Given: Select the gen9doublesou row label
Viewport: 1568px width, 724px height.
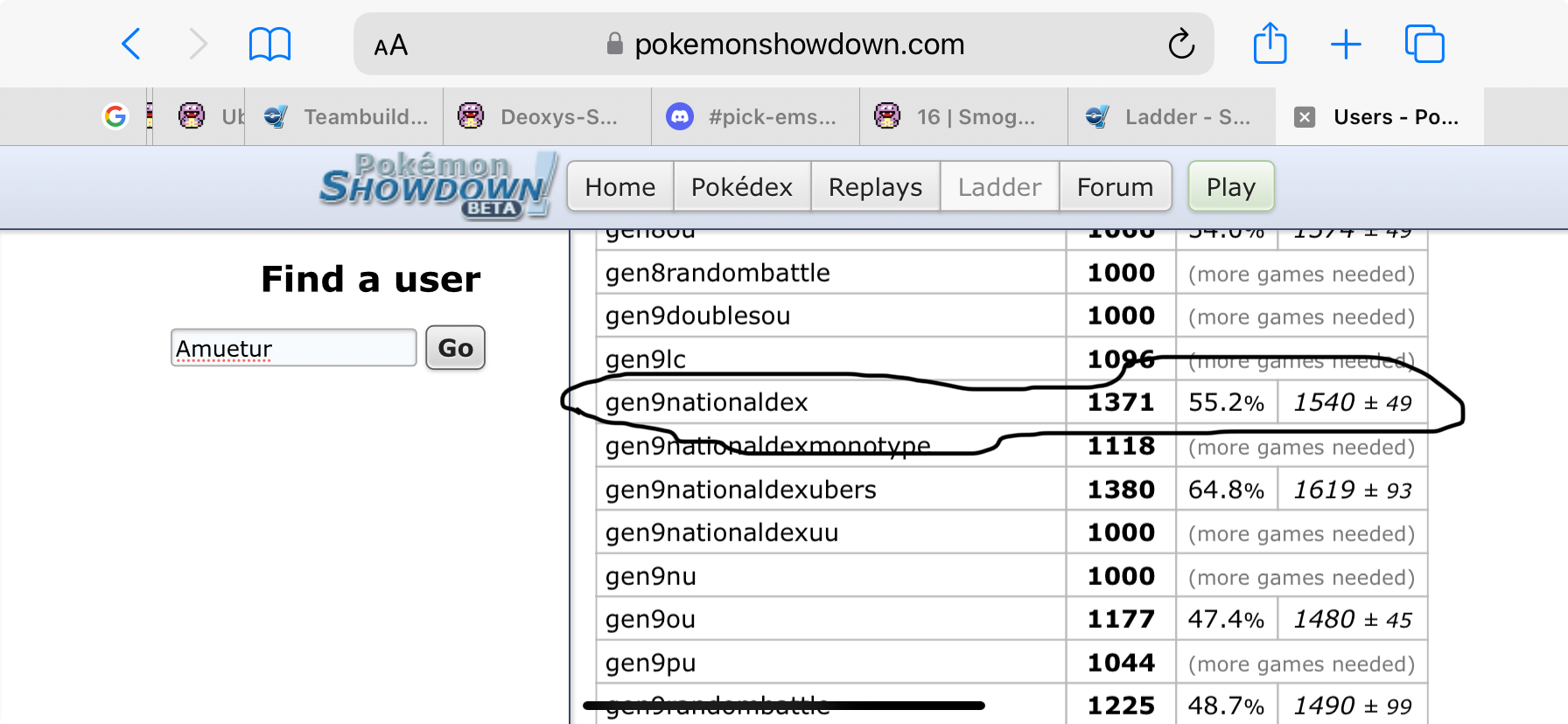Looking at the screenshot, I should pyautogui.click(x=697, y=316).
